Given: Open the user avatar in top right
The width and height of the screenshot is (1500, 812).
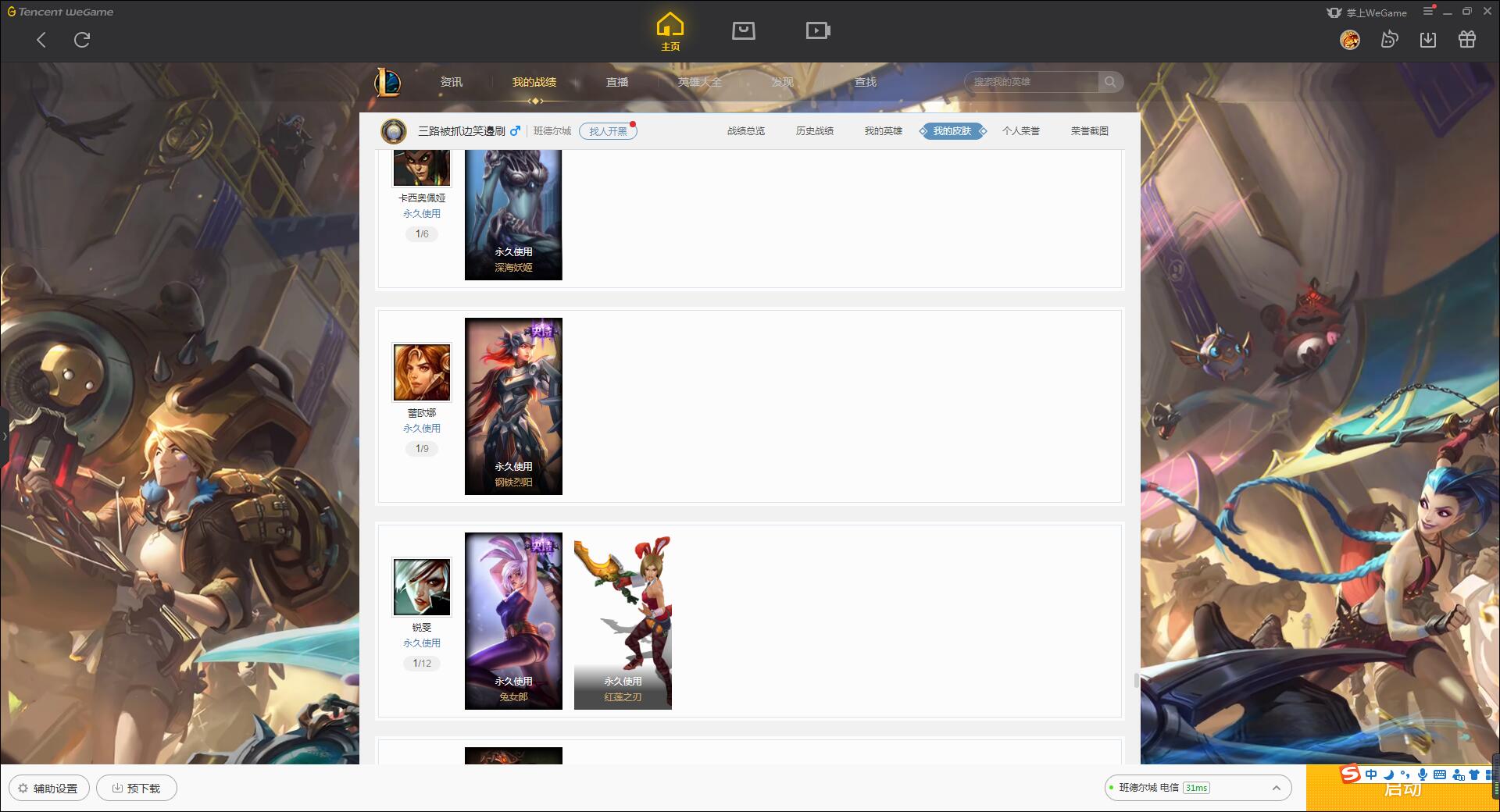Looking at the screenshot, I should (x=1350, y=40).
